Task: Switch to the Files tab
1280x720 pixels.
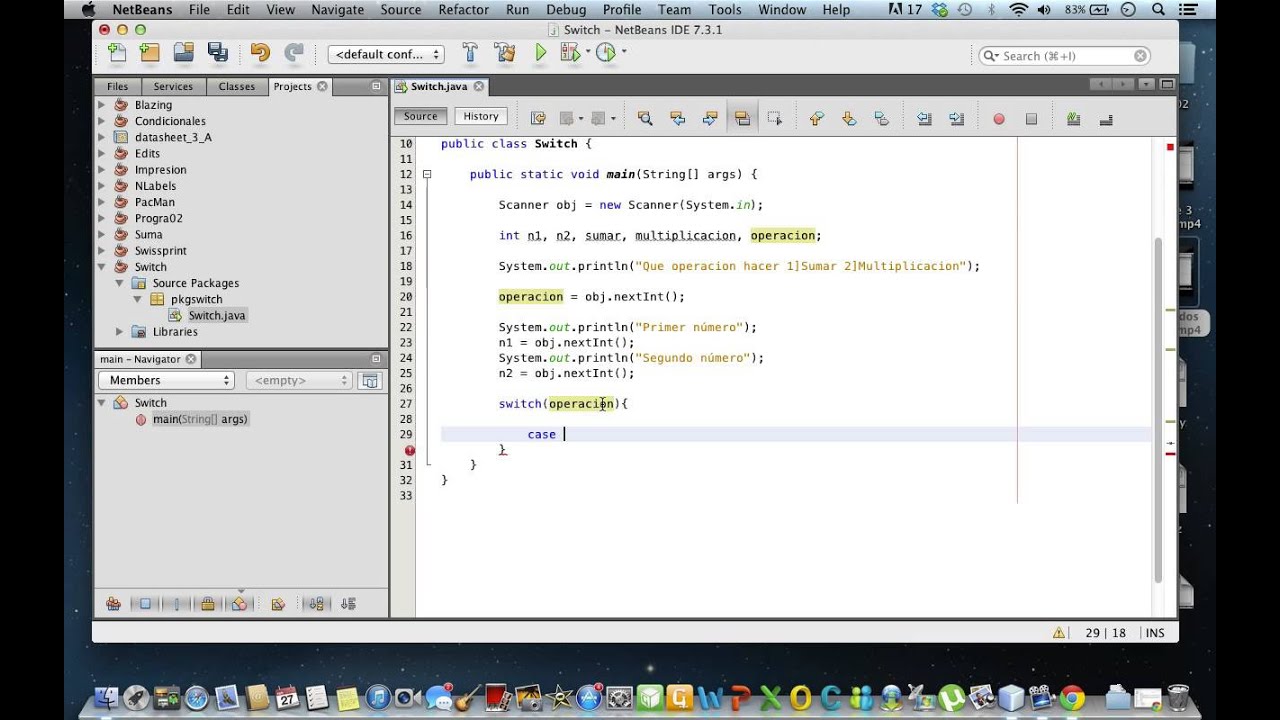Action: tap(117, 86)
